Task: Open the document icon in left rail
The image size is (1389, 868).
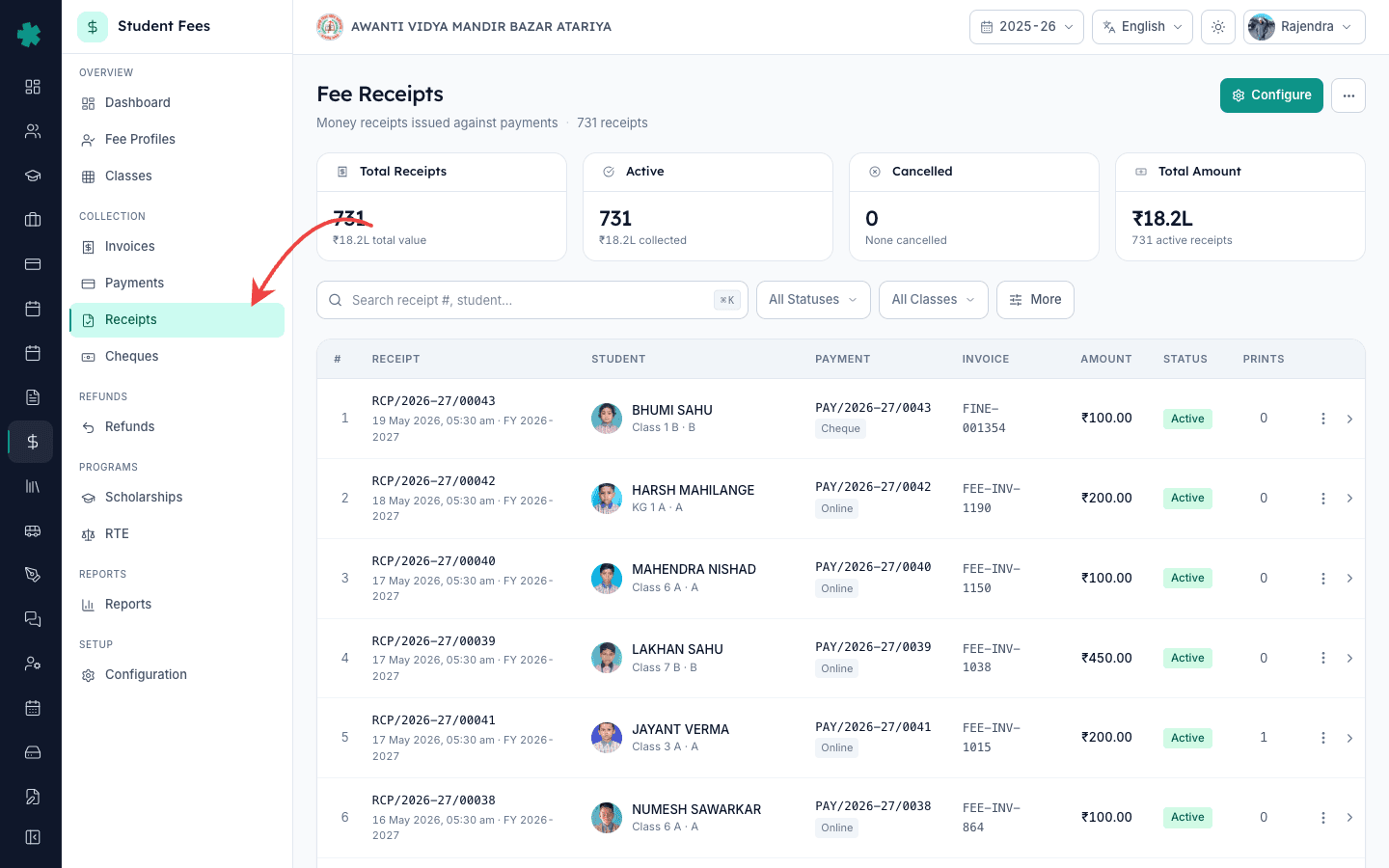Action: (x=33, y=397)
